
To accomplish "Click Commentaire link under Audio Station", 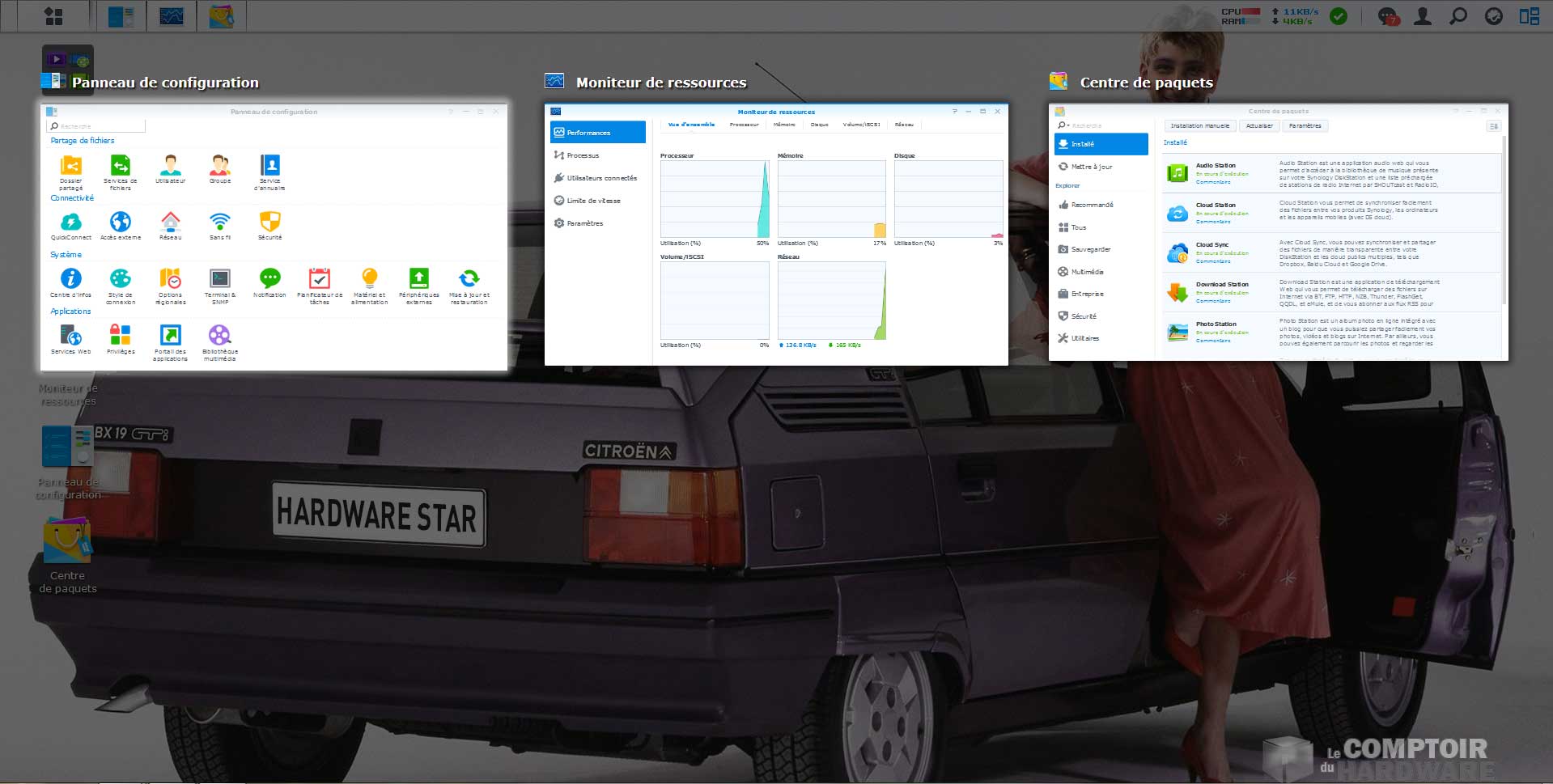I will [x=1213, y=182].
